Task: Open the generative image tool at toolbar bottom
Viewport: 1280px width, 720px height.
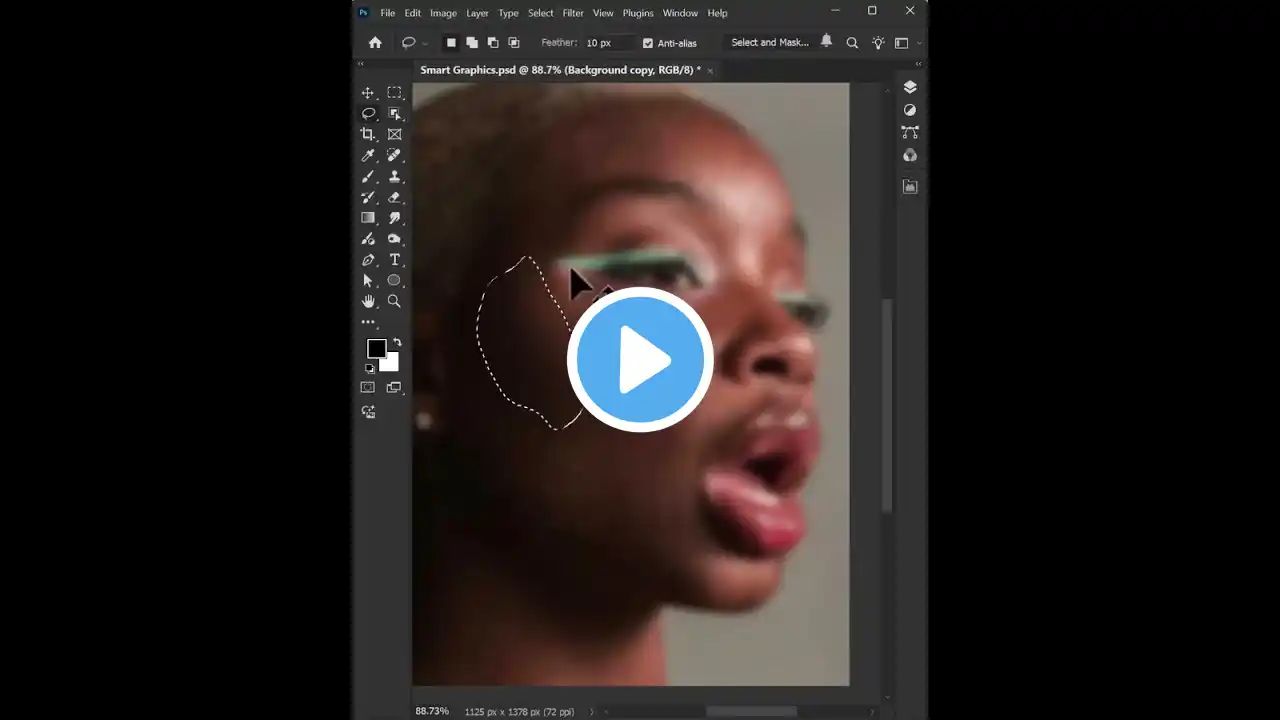Action: tap(368, 412)
